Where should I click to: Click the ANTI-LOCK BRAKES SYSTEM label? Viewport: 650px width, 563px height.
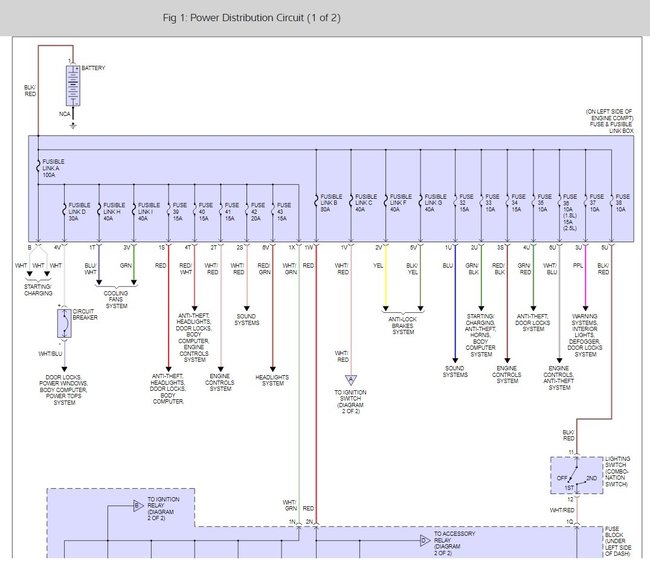click(x=403, y=325)
